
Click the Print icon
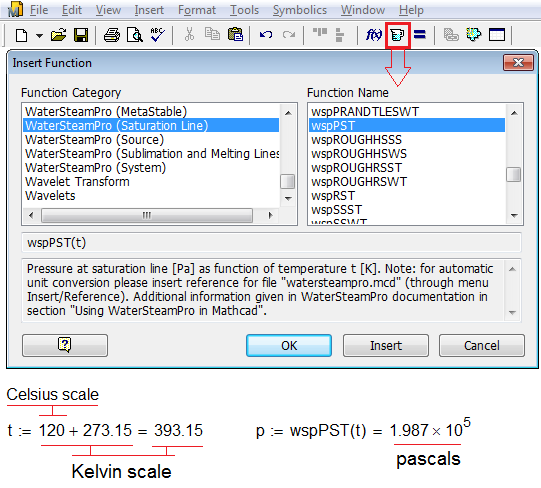tap(112, 35)
